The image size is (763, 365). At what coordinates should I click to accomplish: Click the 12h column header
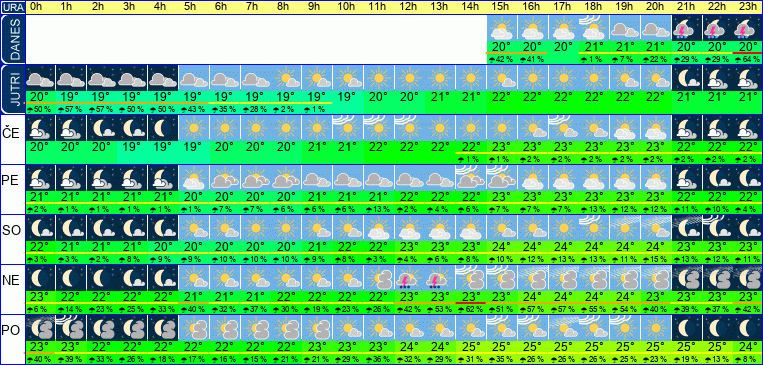[408, 7]
